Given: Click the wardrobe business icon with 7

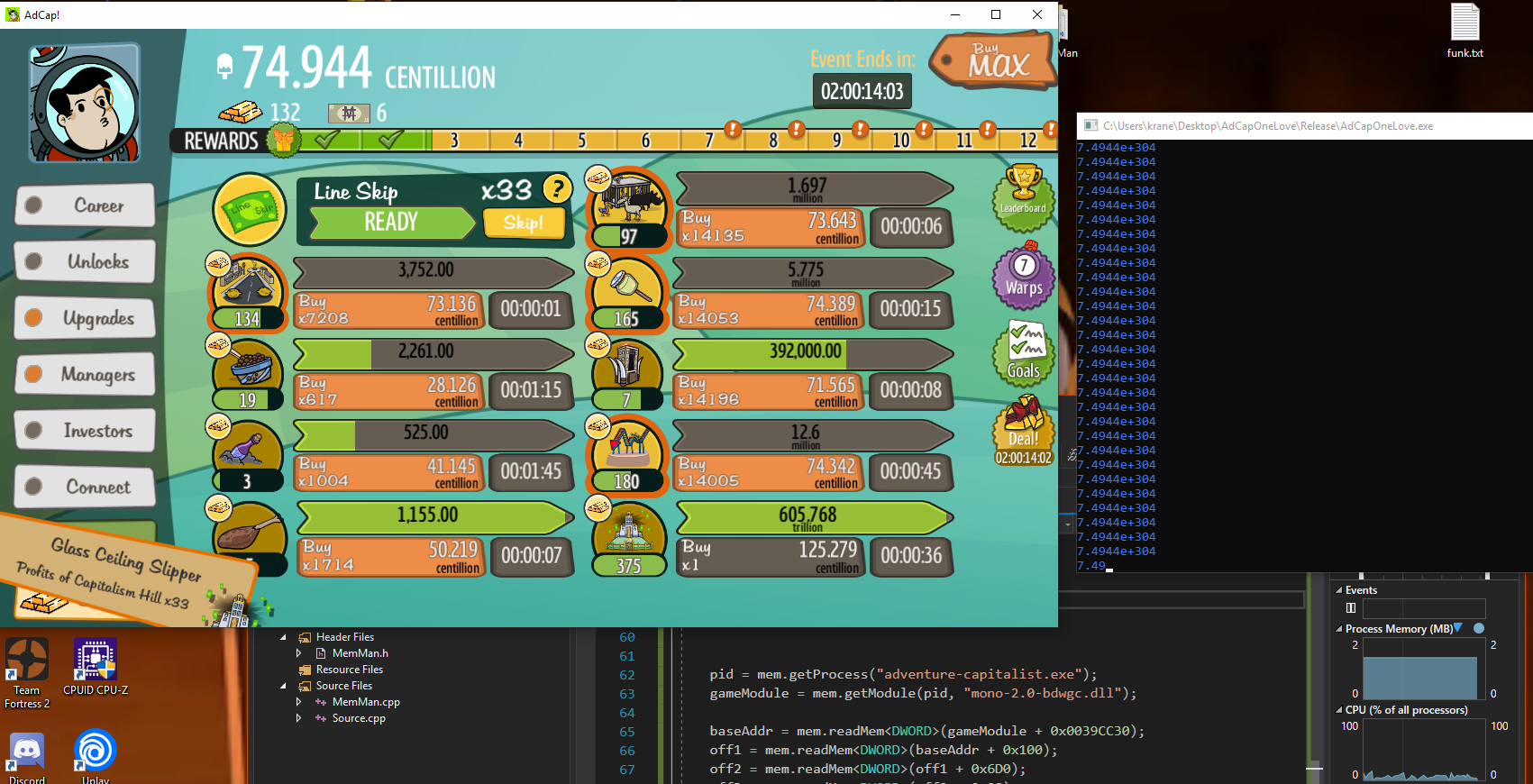Looking at the screenshot, I should [626, 374].
